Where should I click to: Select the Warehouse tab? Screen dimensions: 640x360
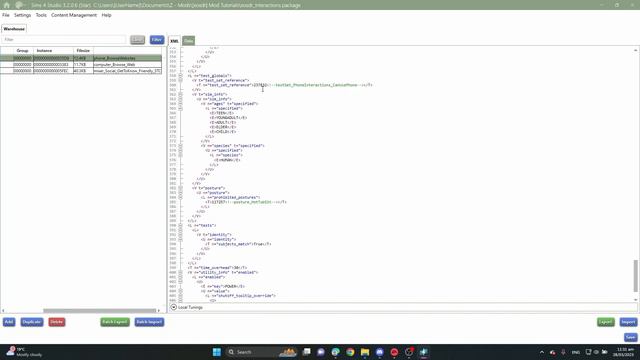click(14, 29)
